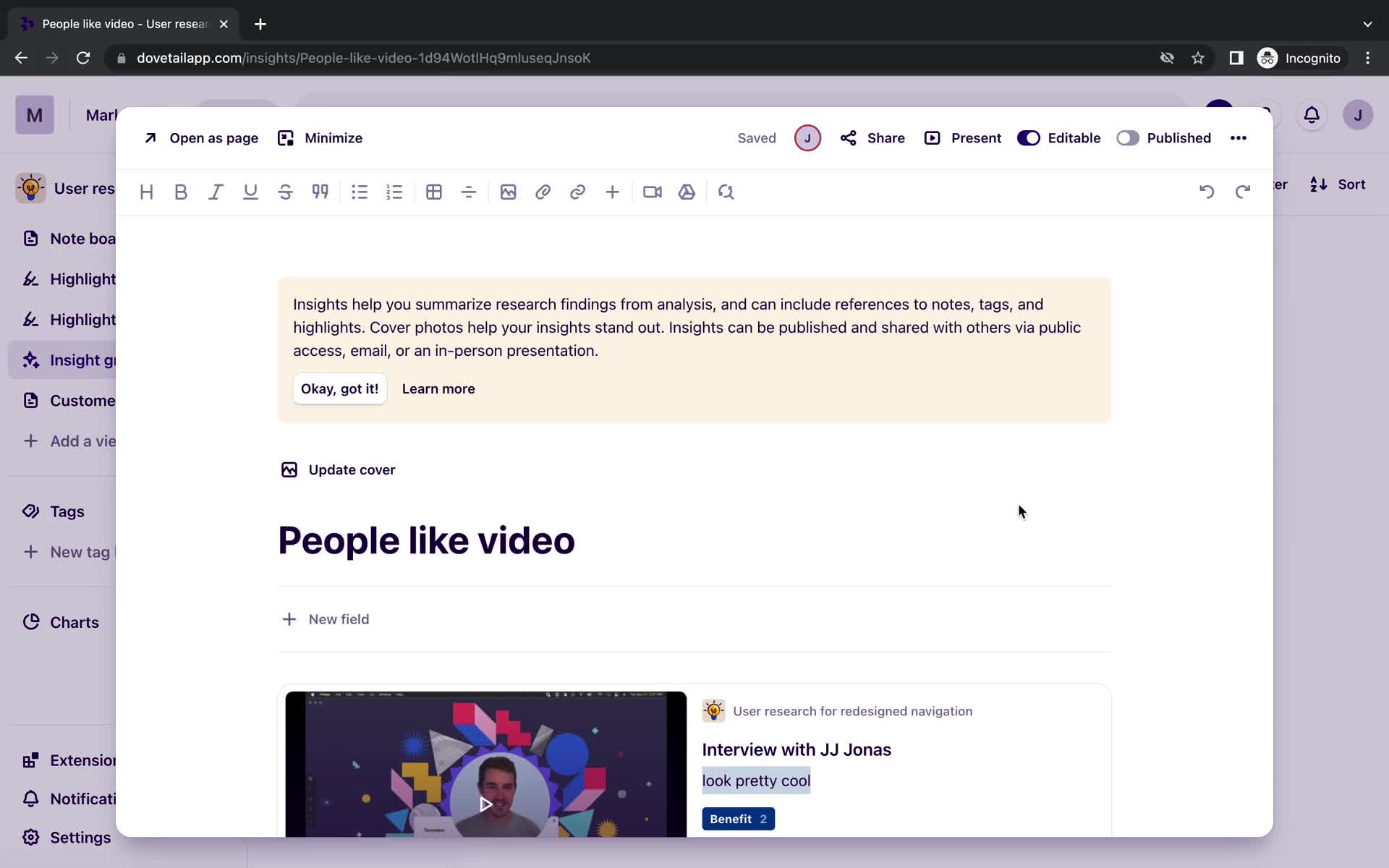Click the undo icon in toolbar
Image resolution: width=1389 pixels, height=868 pixels.
tap(1207, 191)
